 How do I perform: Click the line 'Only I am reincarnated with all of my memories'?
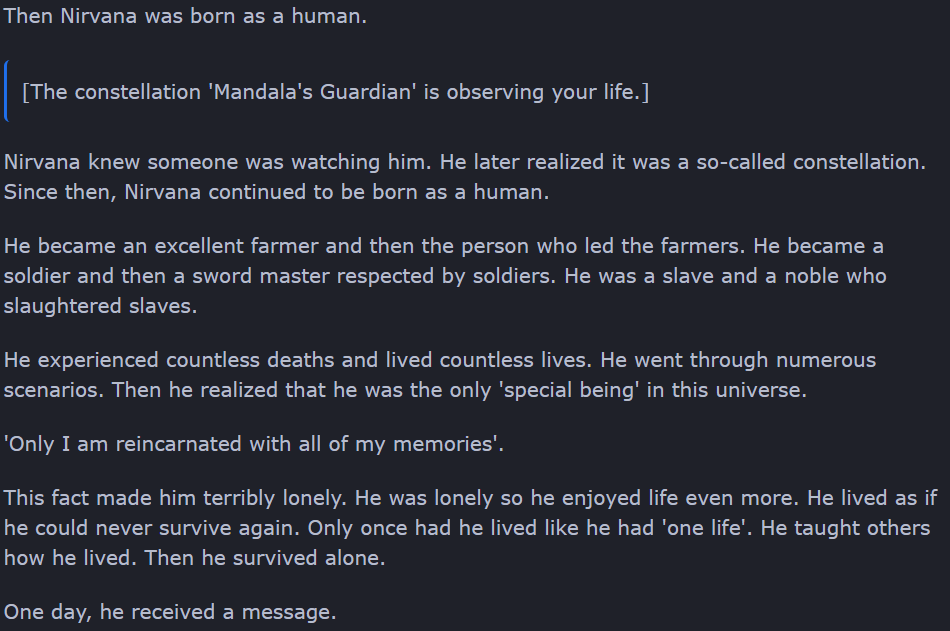(x=254, y=444)
